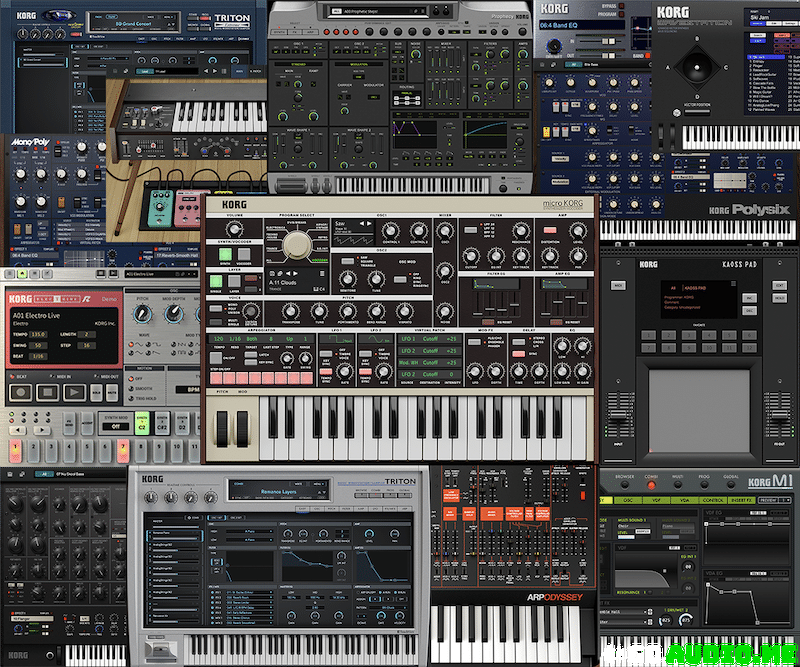The width and height of the screenshot is (800, 667).
Task: Select Electribe Motion OFF radio option
Action: (132, 379)
